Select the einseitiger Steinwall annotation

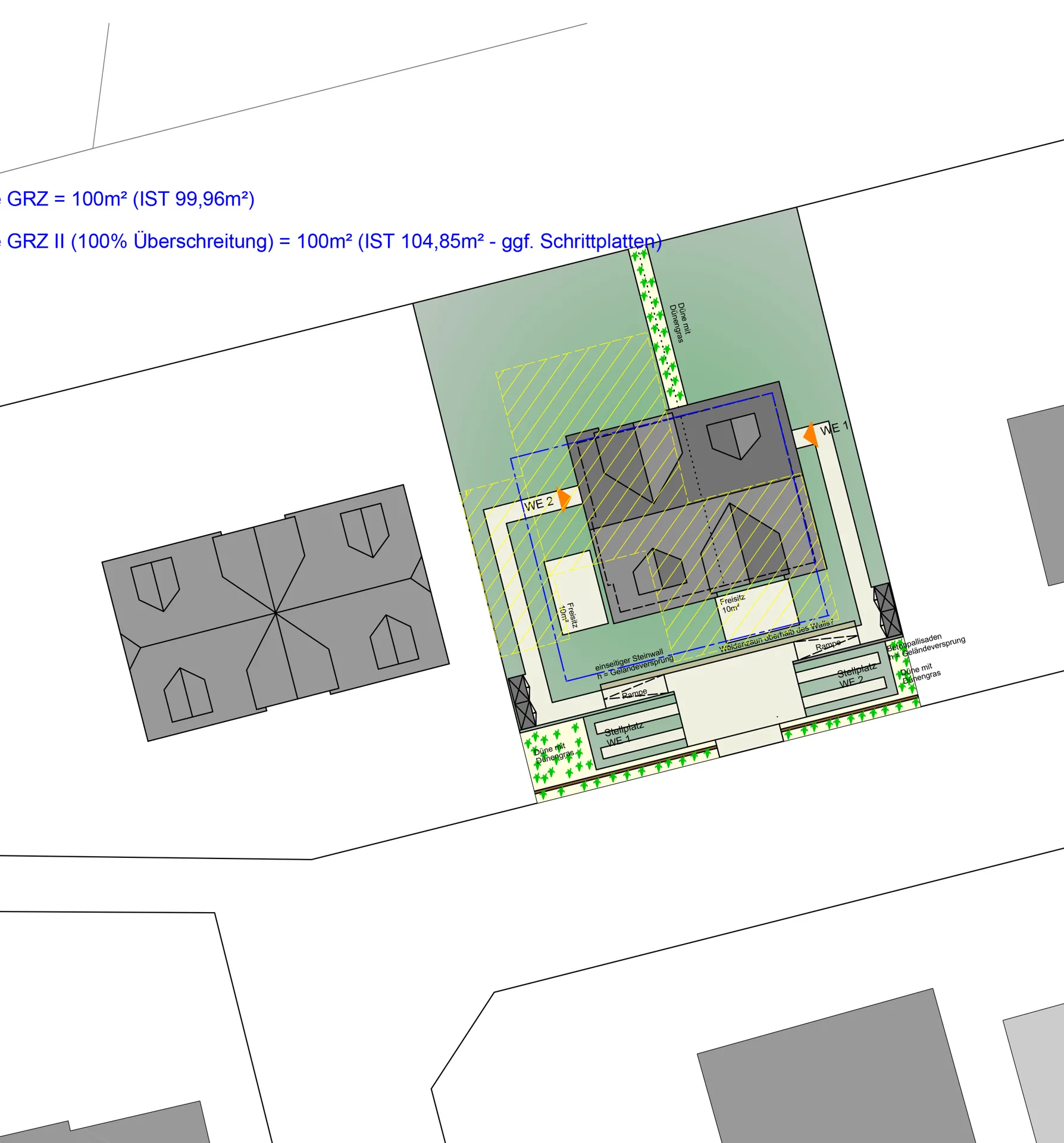[x=634, y=664]
